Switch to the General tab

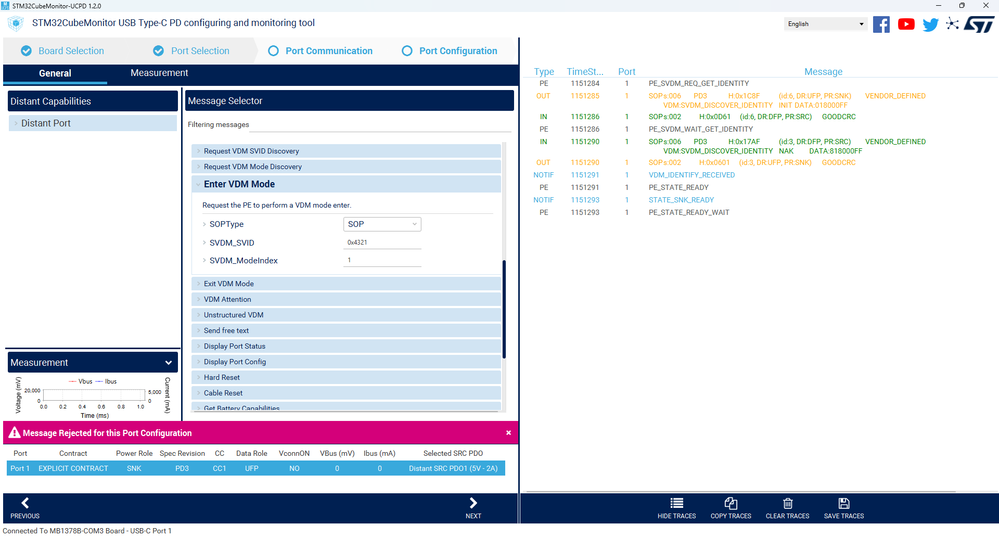pyautogui.click(x=55, y=73)
